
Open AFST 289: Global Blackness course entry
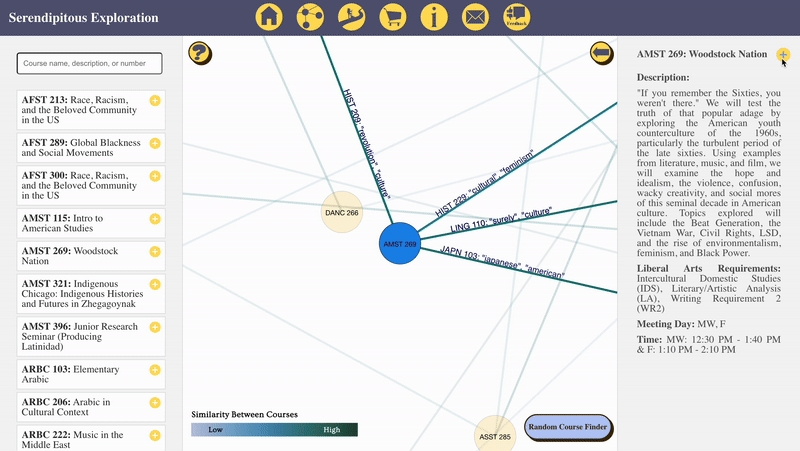tap(91, 147)
